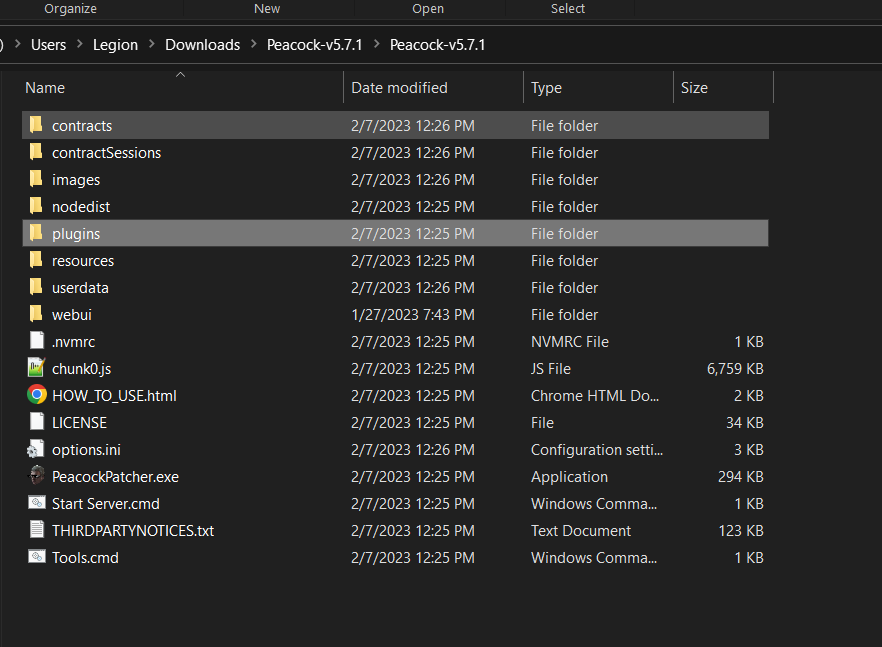
Task: Open the contracts folder icon
Action: tap(37, 125)
